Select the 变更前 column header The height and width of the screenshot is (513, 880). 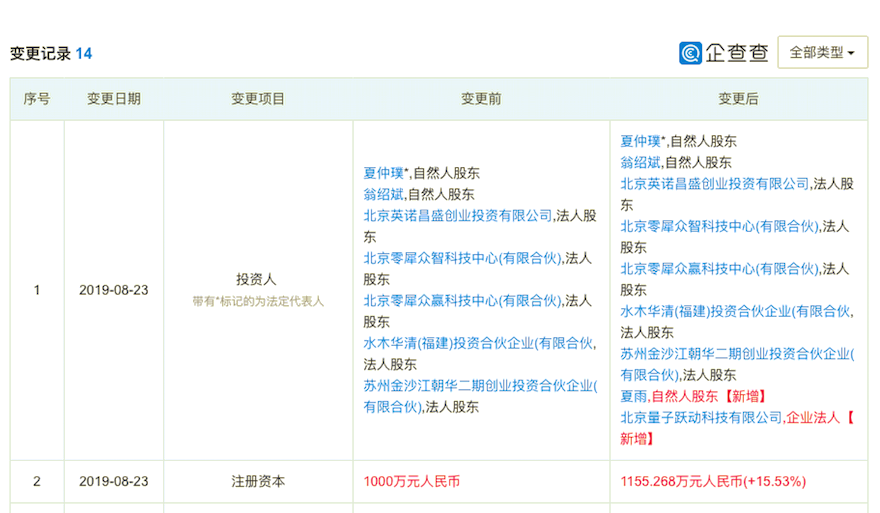coord(482,99)
